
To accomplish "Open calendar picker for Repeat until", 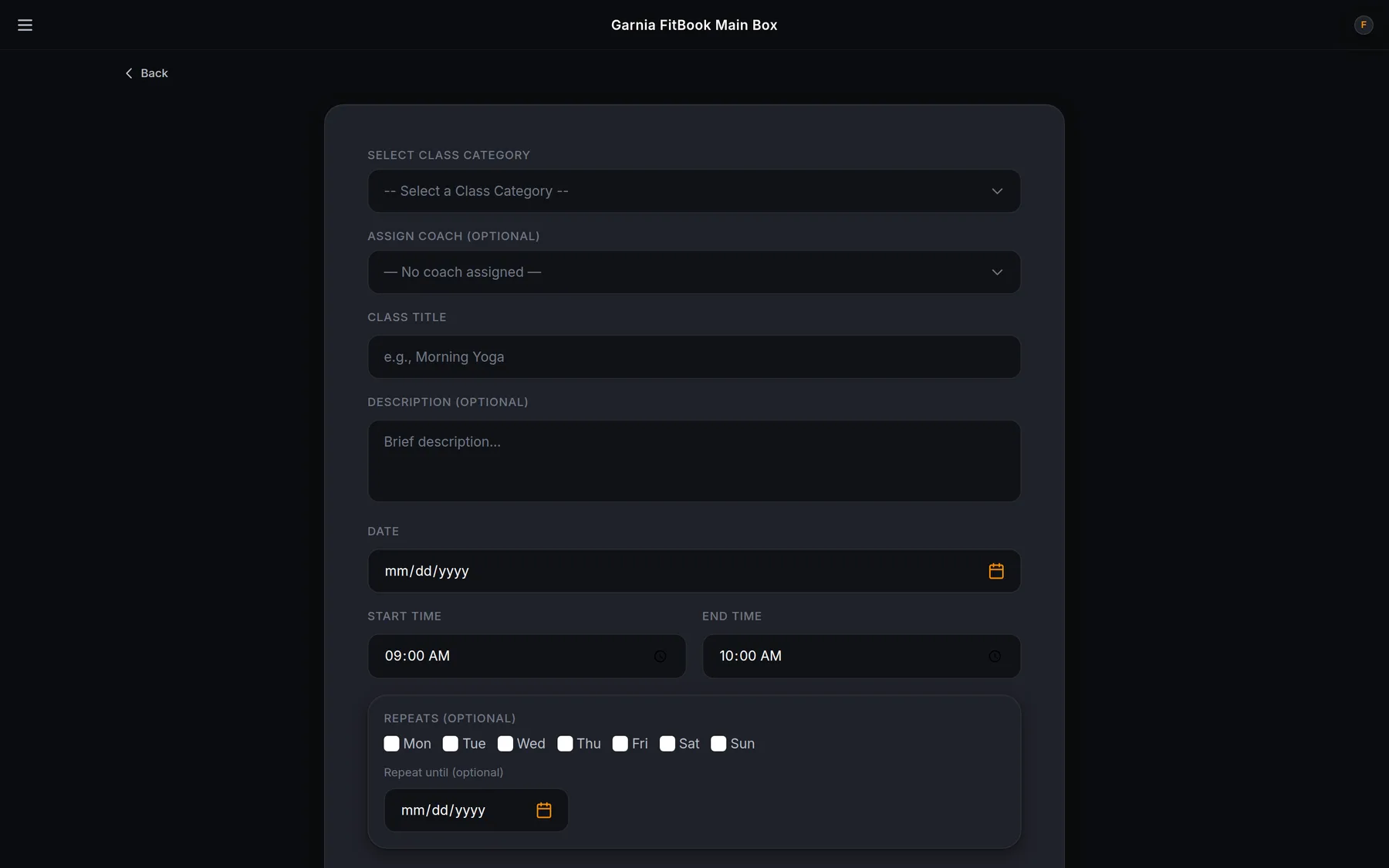I will pos(544,810).
